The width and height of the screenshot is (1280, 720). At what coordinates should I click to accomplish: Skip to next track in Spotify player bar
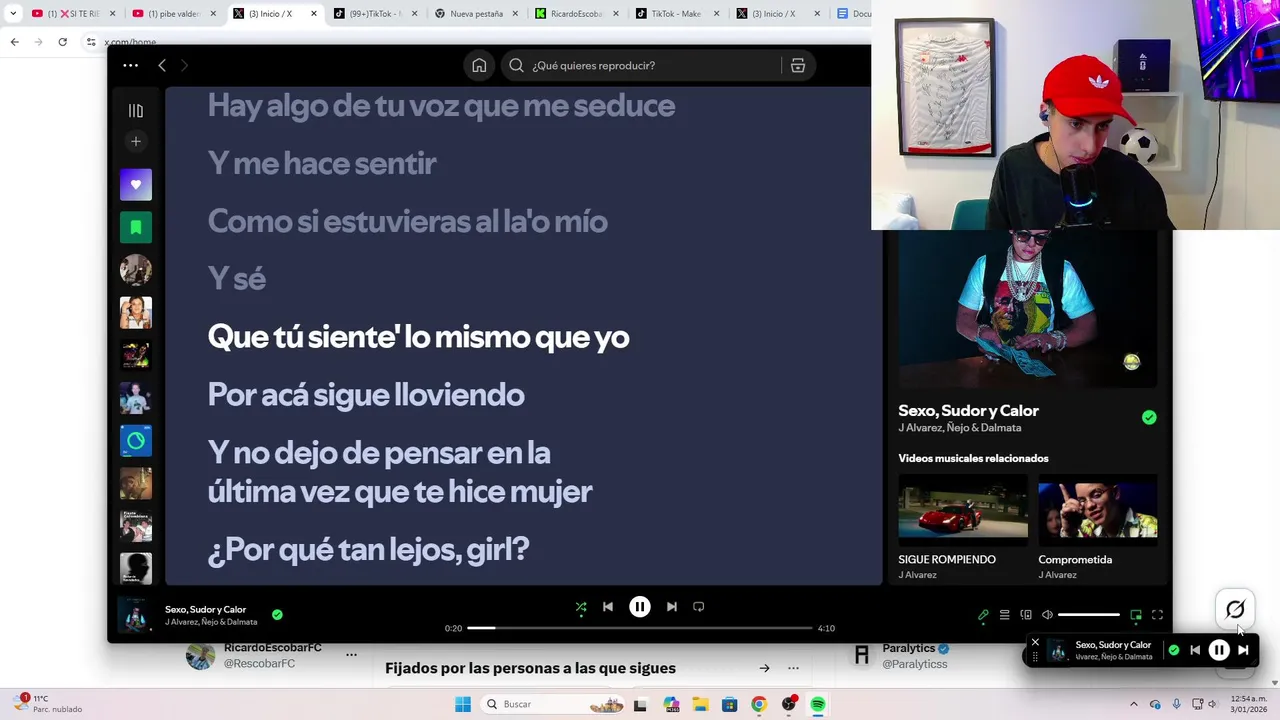tap(672, 607)
